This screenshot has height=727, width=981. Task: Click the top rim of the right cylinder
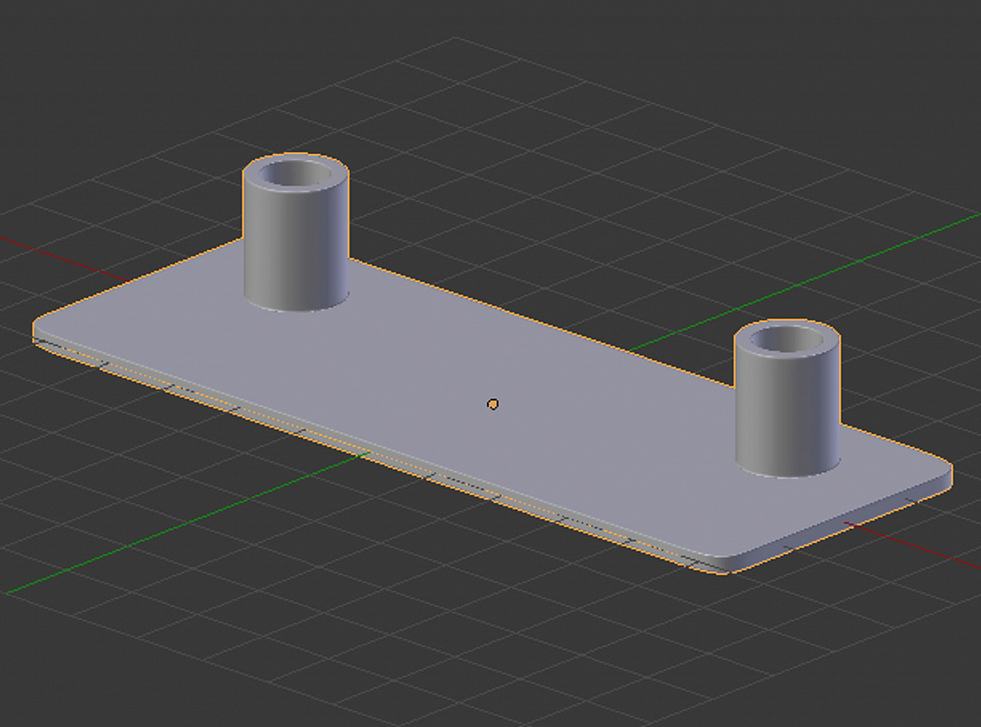(787, 323)
